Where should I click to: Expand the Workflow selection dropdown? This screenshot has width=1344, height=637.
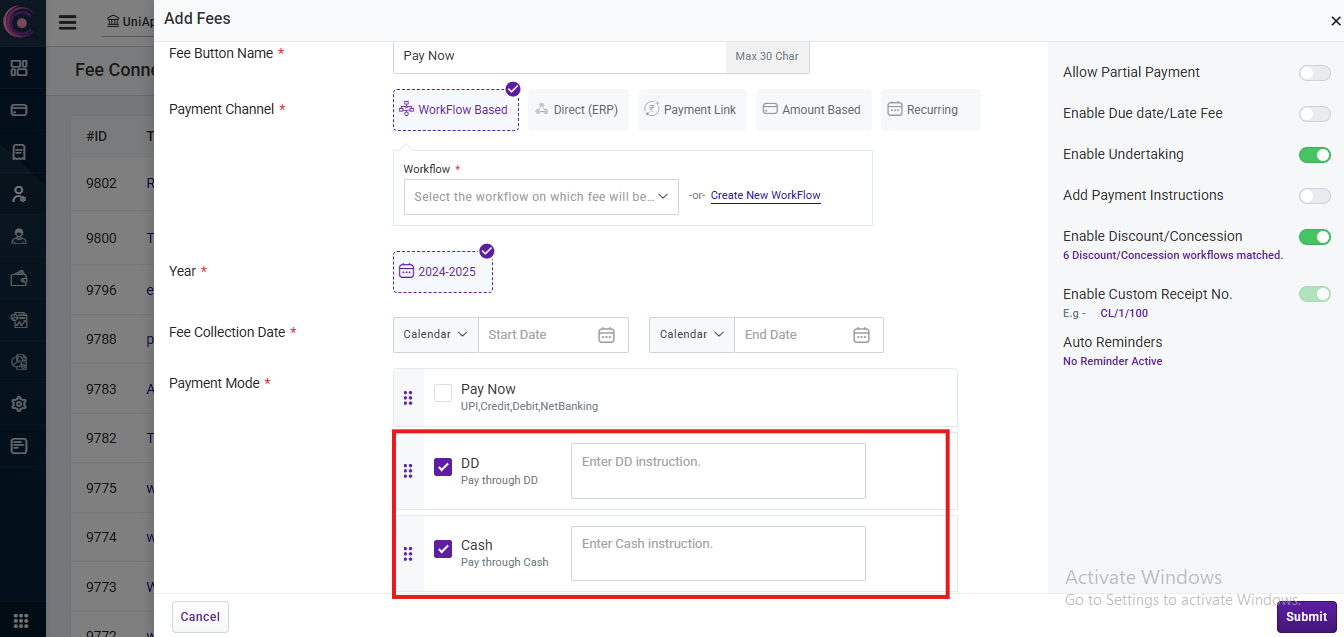tap(541, 197)
